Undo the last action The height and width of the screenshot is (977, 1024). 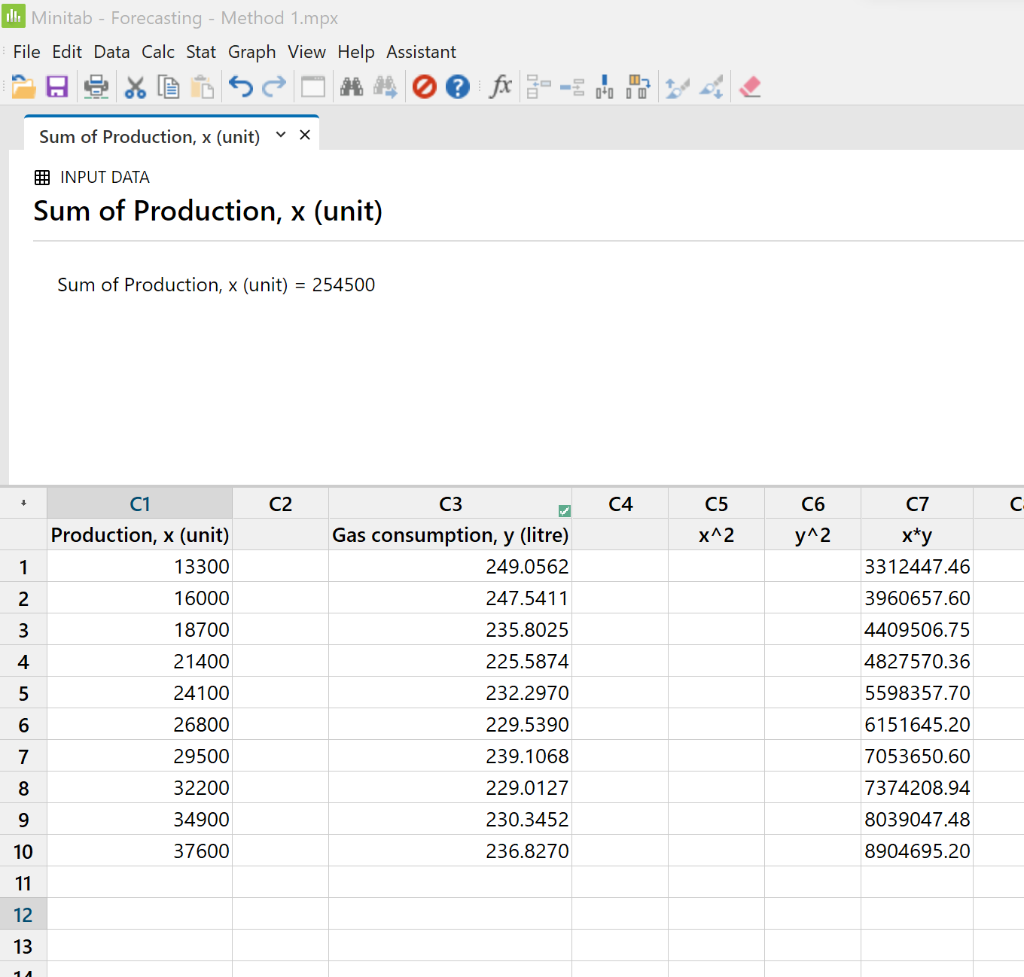240,87
